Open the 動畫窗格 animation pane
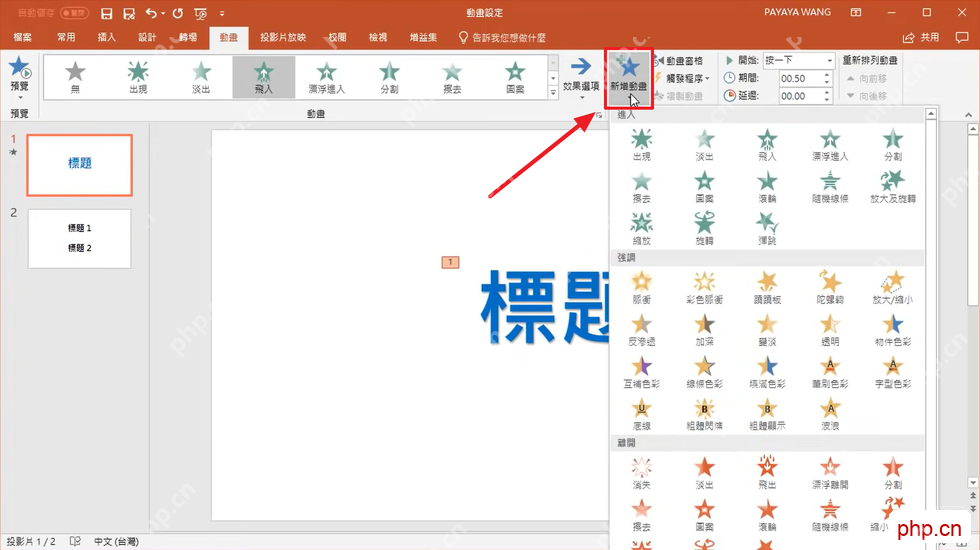 tap(679, 61)
